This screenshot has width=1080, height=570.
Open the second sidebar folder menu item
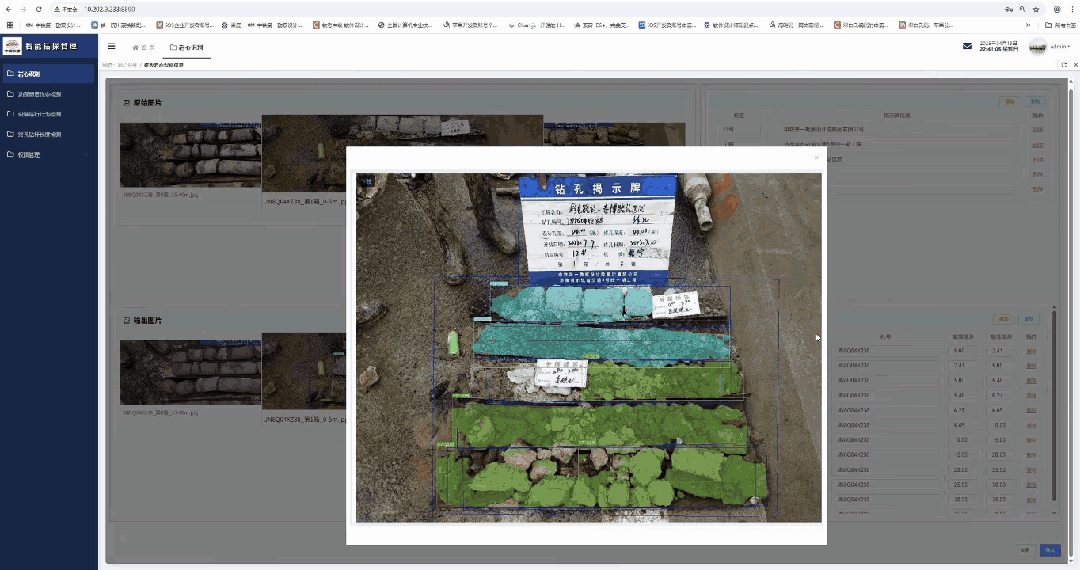coord(49,95)
